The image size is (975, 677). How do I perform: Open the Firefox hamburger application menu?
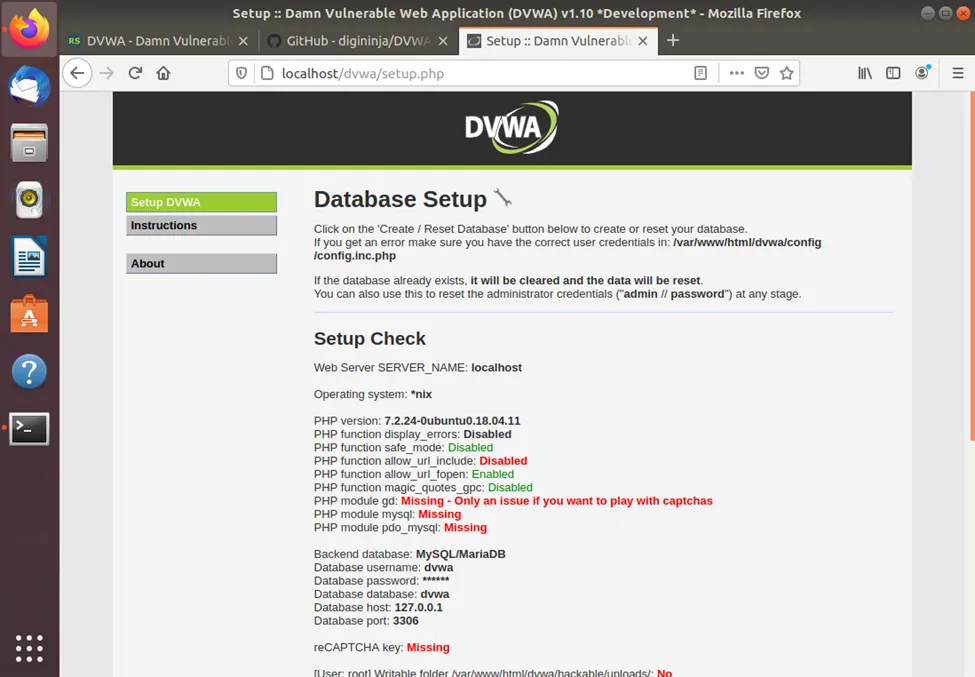958,73
